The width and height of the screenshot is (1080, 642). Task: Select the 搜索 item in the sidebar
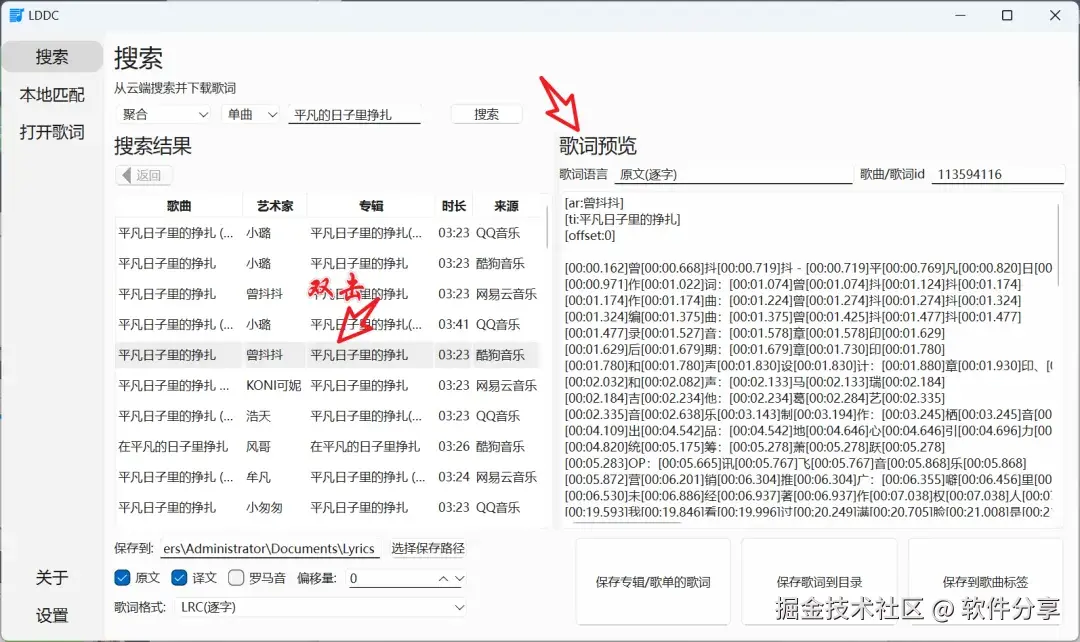[x=52, y=56]
